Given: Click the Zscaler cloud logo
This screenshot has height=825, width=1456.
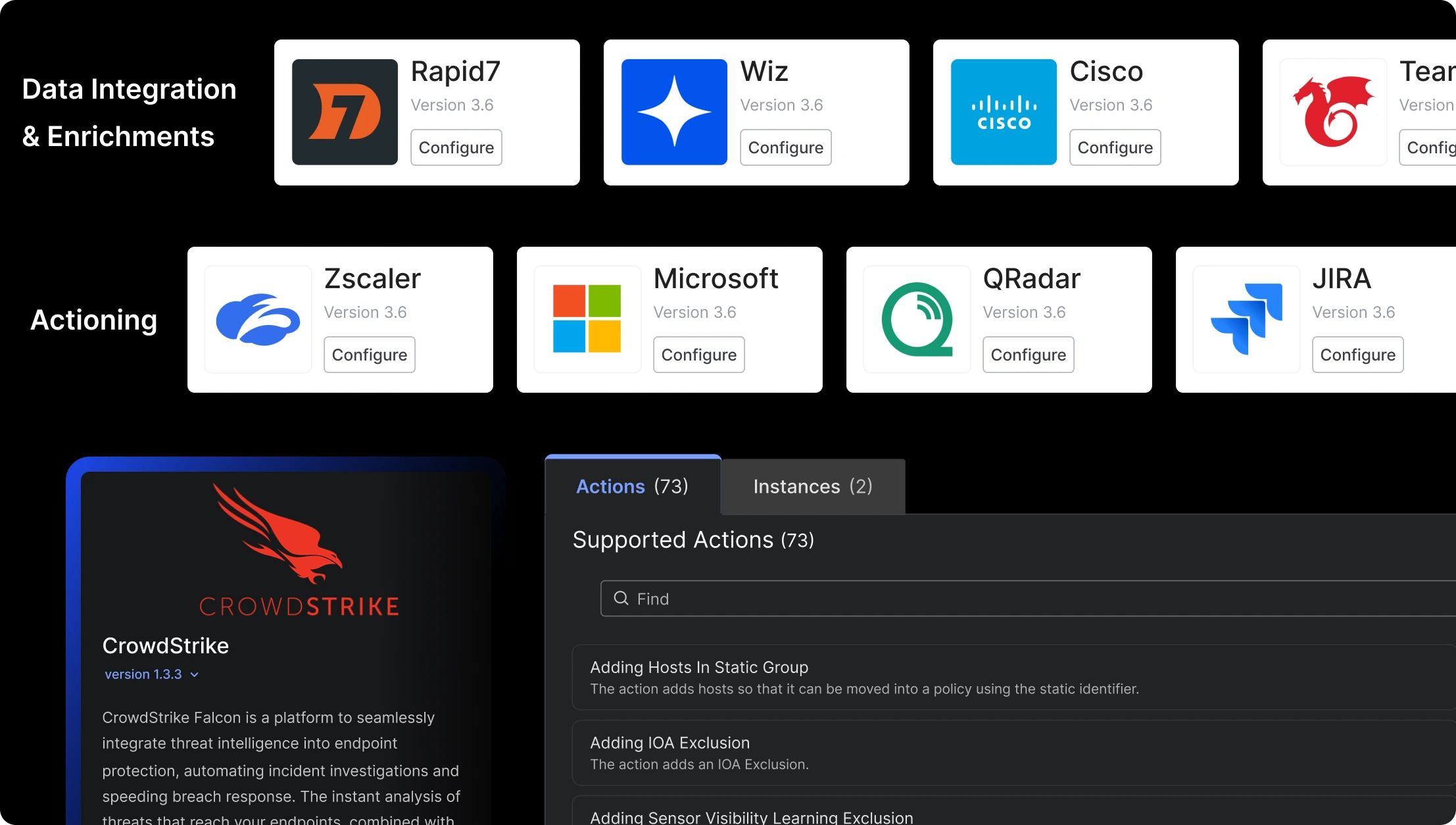Looking at the screenshot, I should 258,319.
